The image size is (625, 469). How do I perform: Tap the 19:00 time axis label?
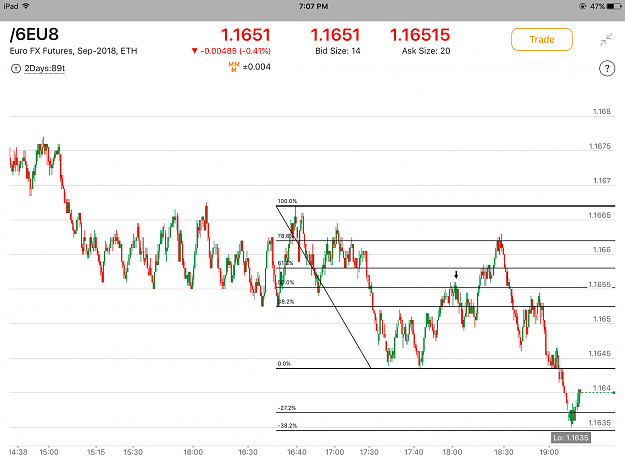pos(549,452)
